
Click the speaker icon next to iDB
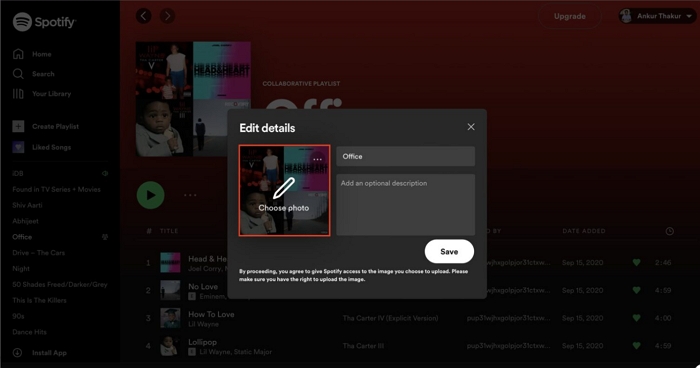(105, 173)
